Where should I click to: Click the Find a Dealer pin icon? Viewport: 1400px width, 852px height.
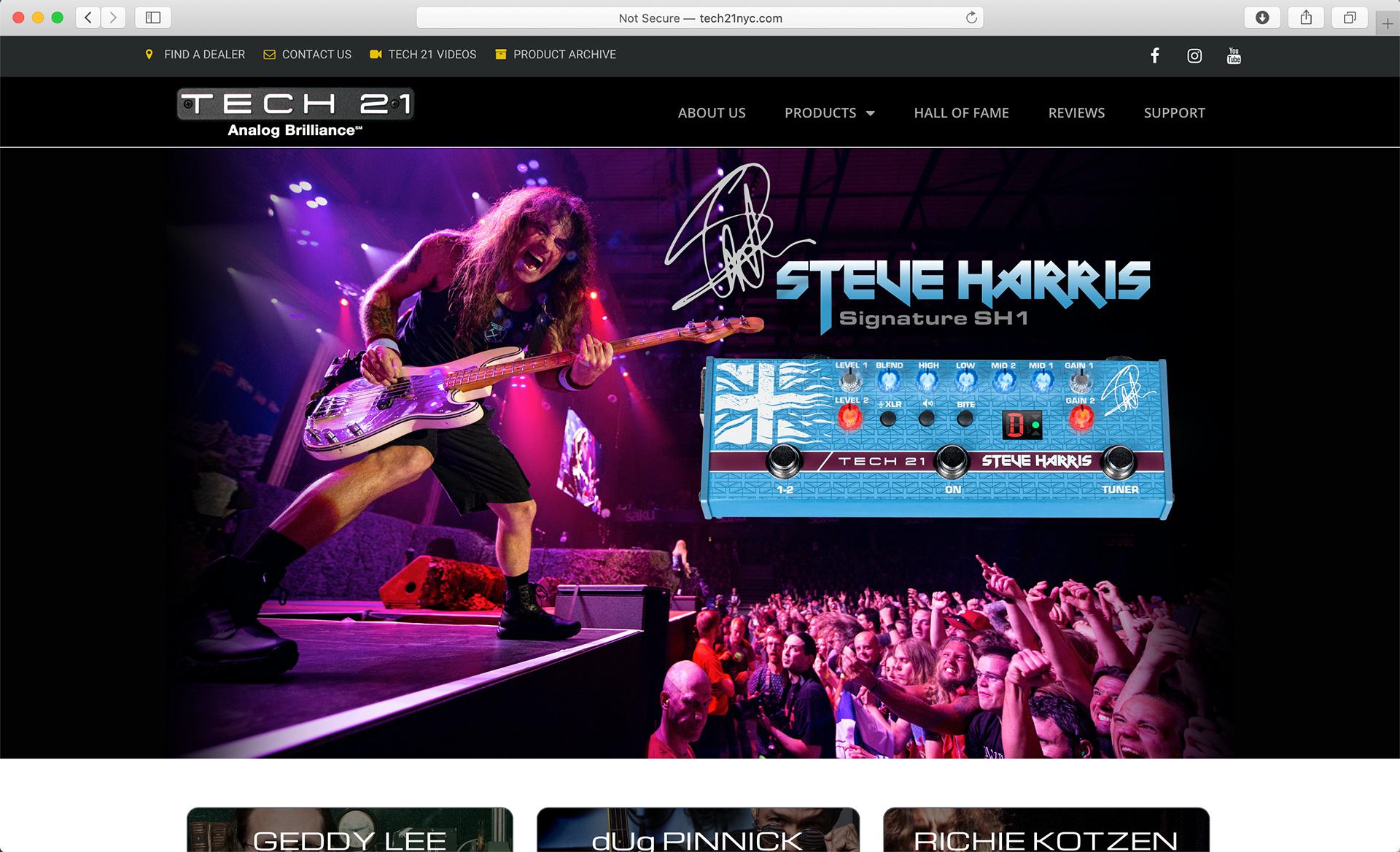pyautogui.click(x=149, y=55)
